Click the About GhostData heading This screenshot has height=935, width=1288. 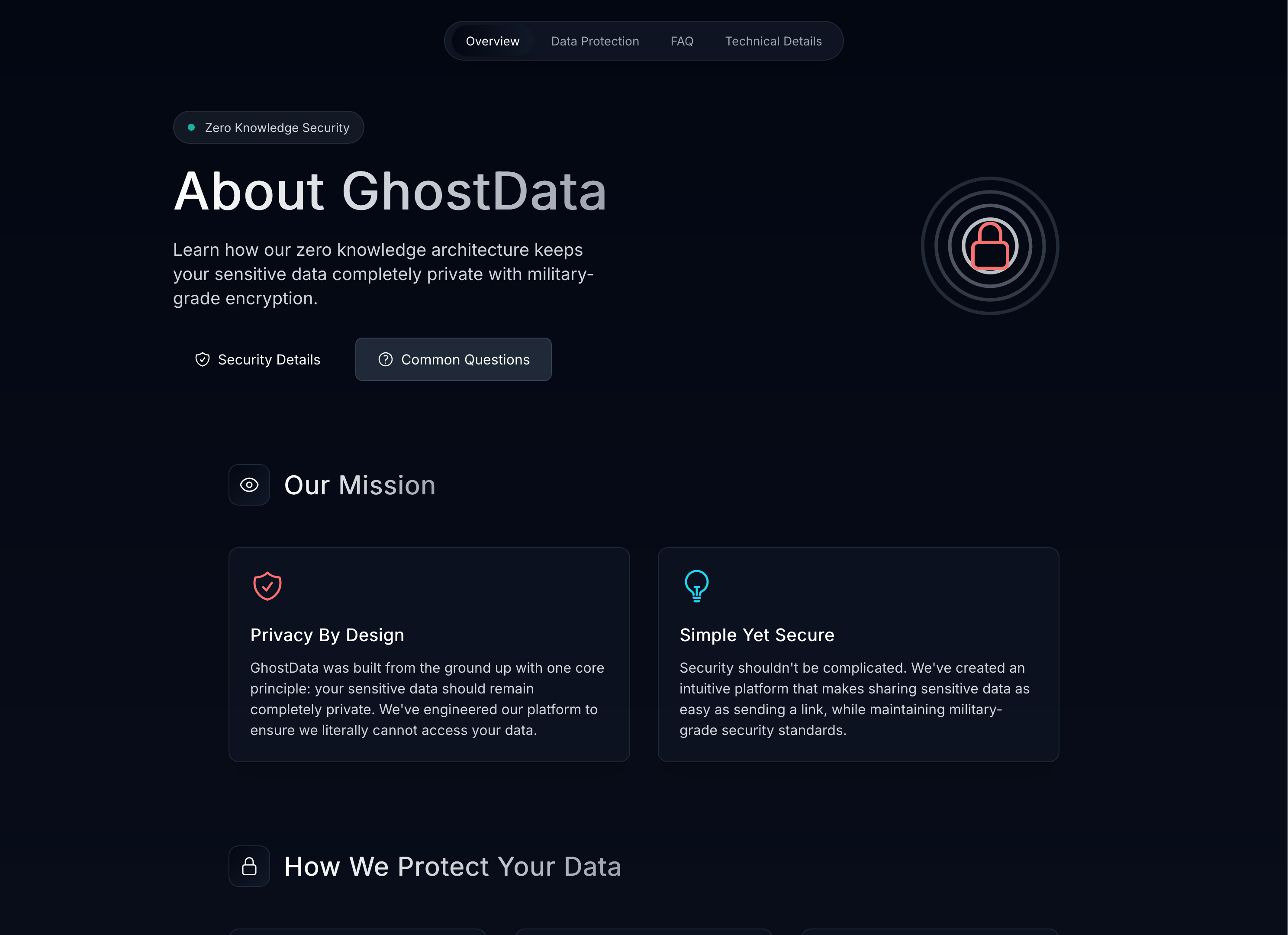point(390,191)
